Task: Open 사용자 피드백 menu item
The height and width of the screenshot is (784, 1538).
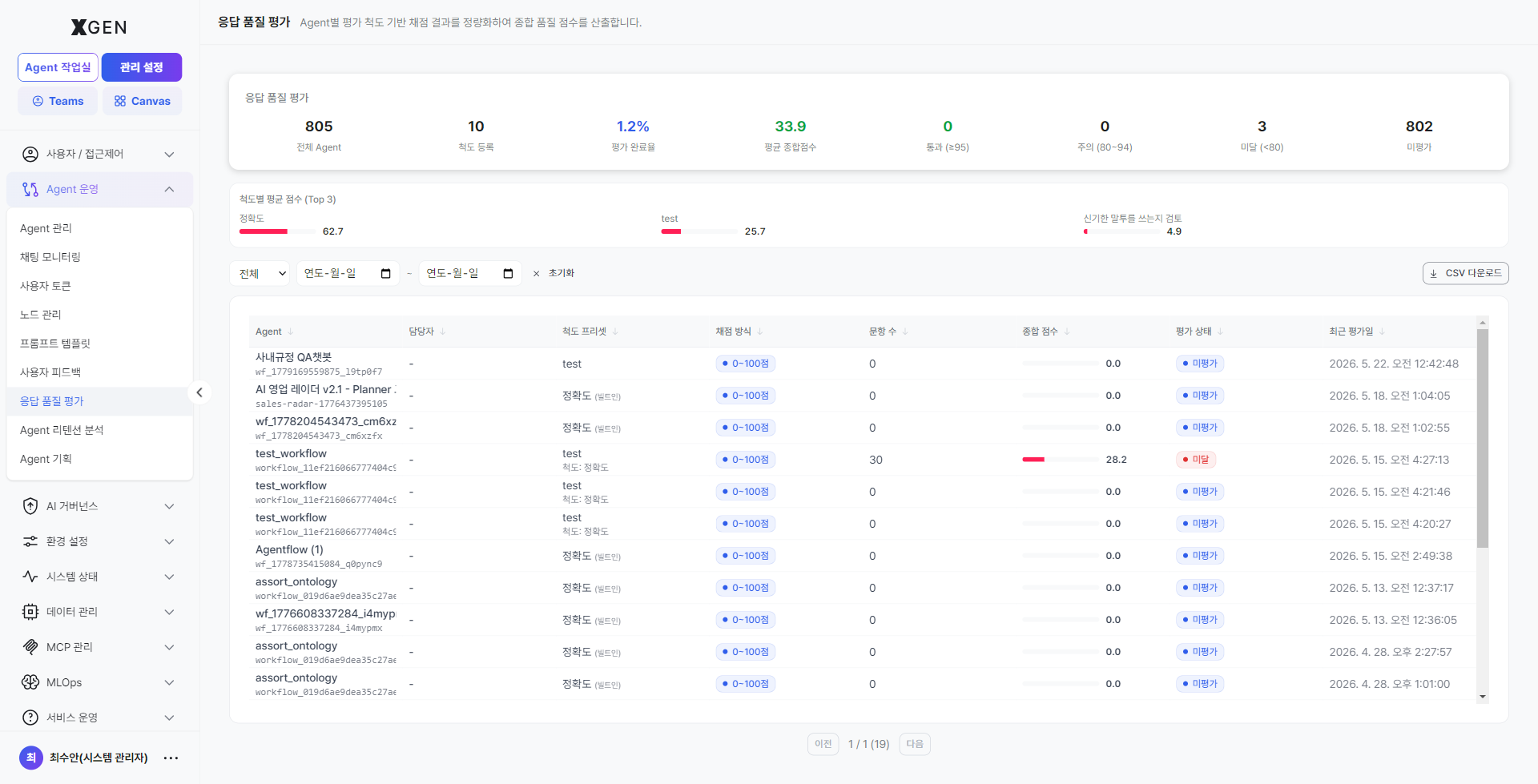Action: tap(99, 372)
